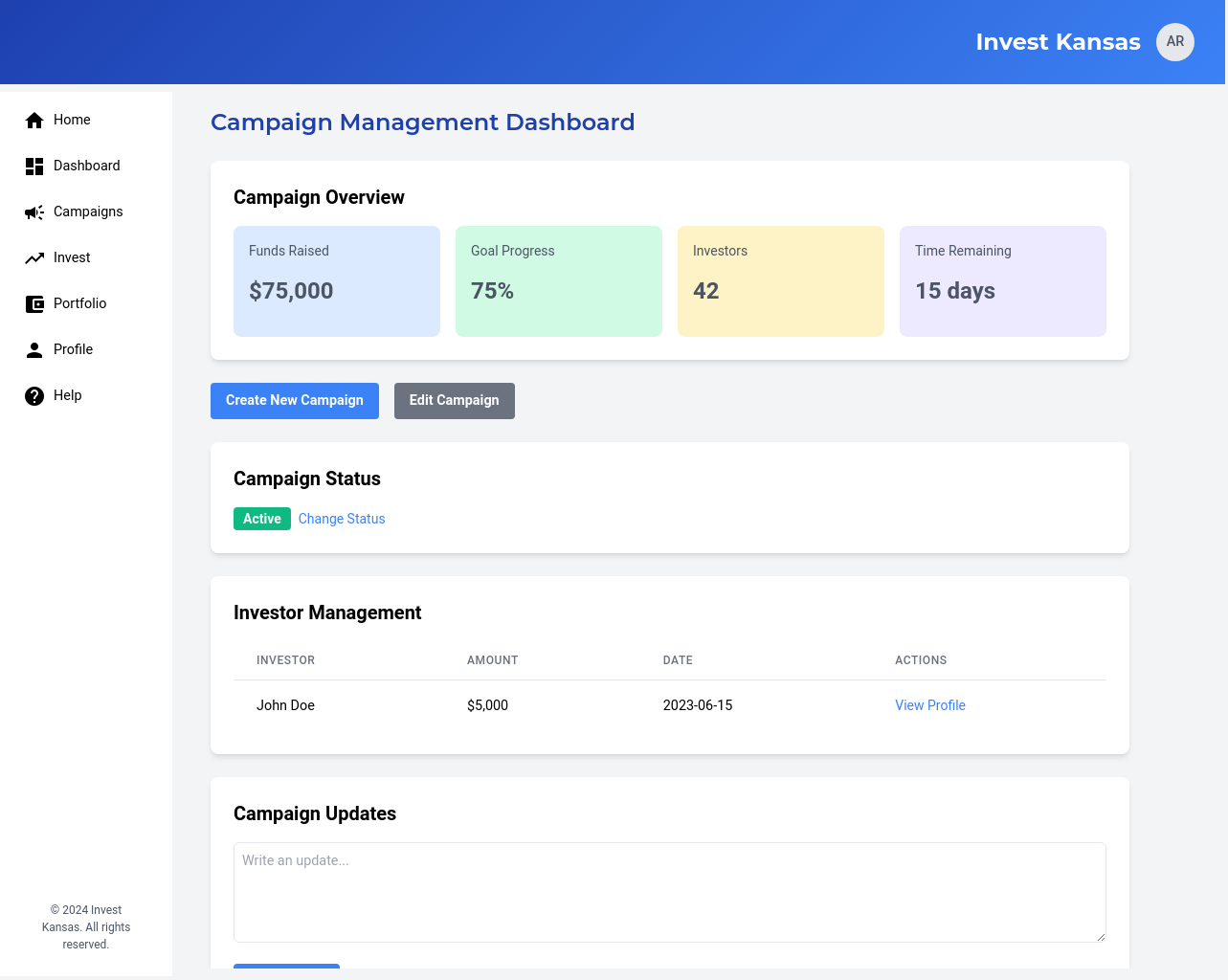Click the Help question mark icon
This screenshot has height=980, width=1228.
coord(34,396)
